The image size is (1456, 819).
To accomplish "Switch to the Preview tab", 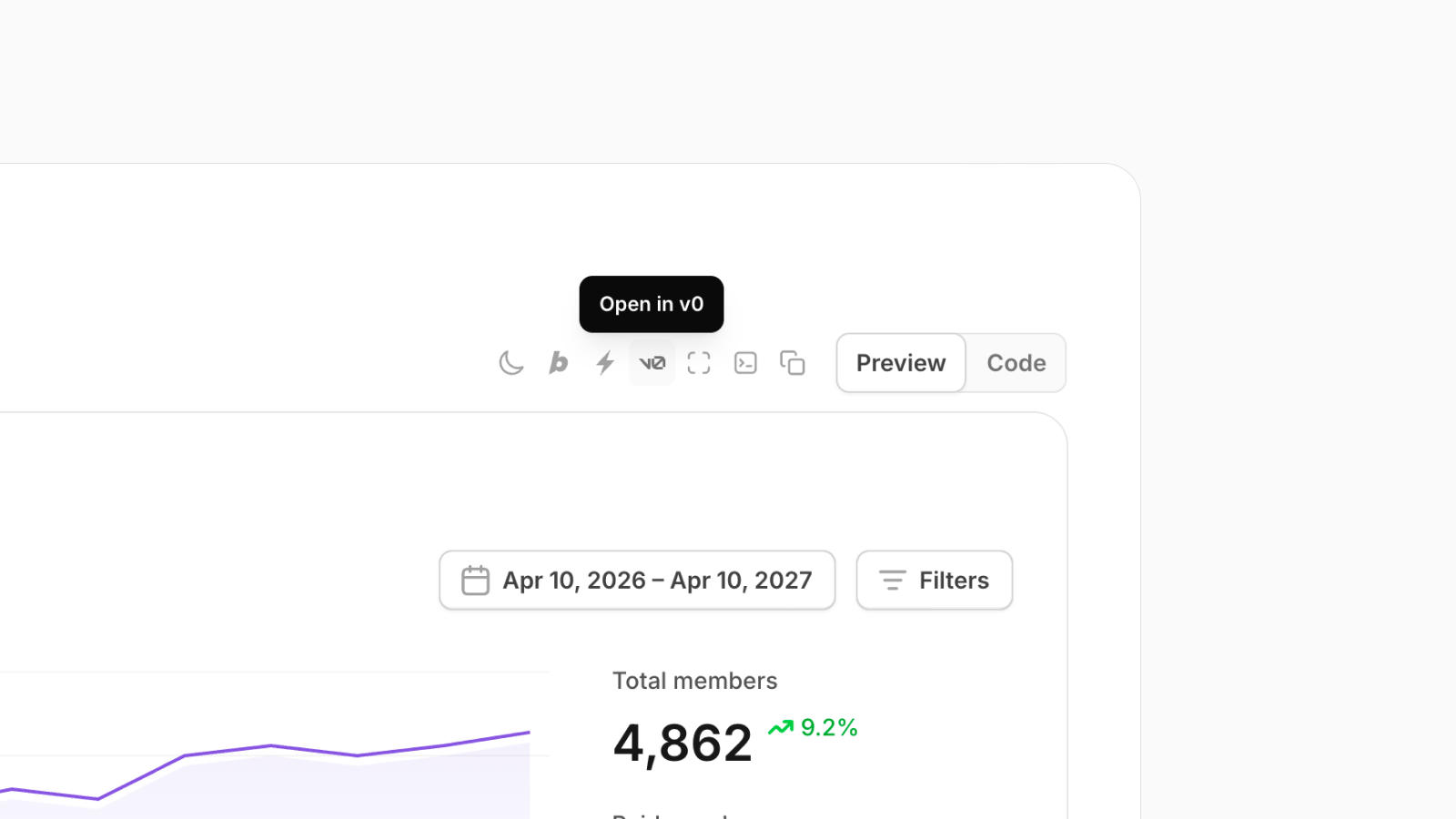I will [x=901, y=363].
